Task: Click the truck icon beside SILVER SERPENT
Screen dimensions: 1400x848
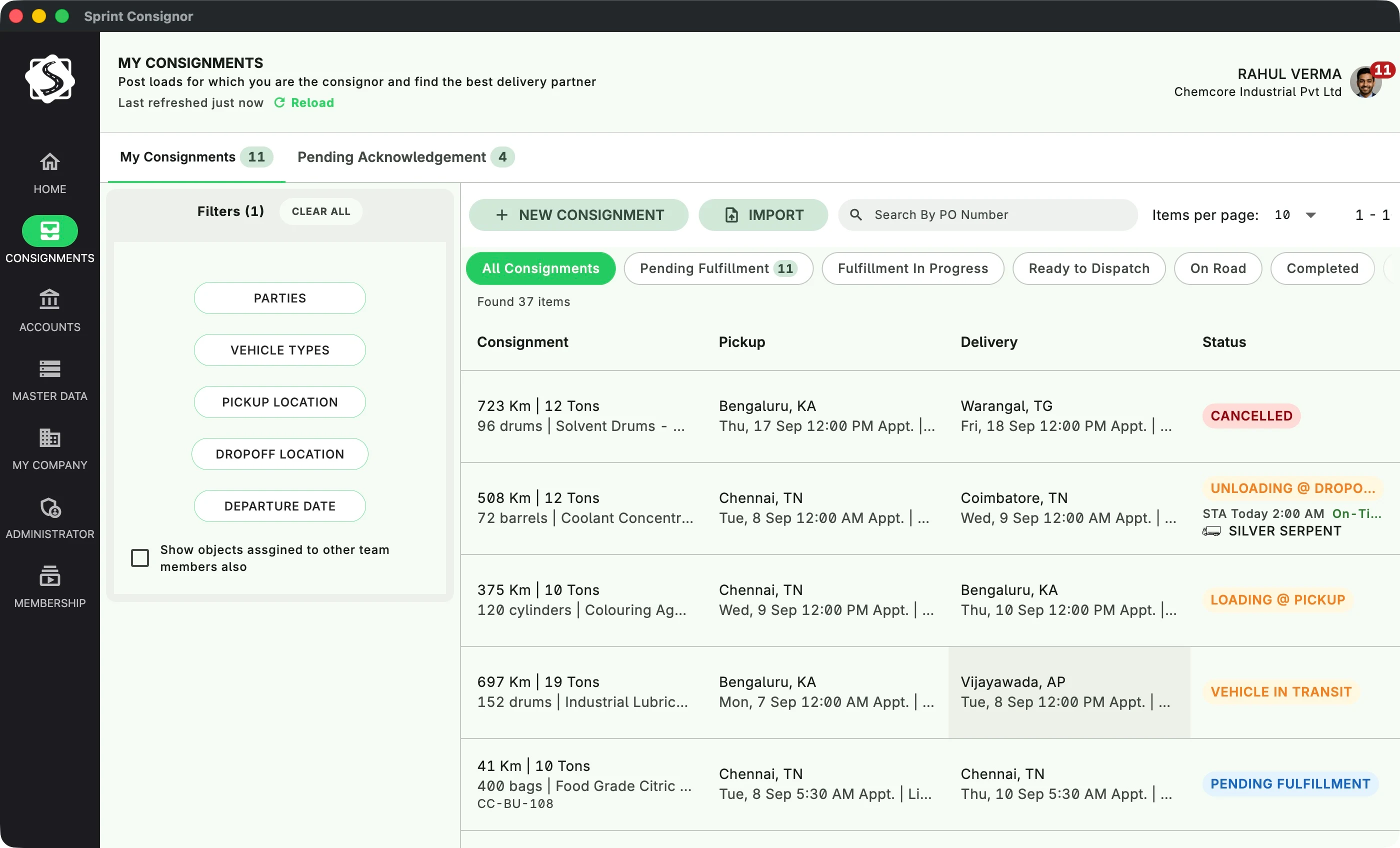Action: pos(1211,531)
